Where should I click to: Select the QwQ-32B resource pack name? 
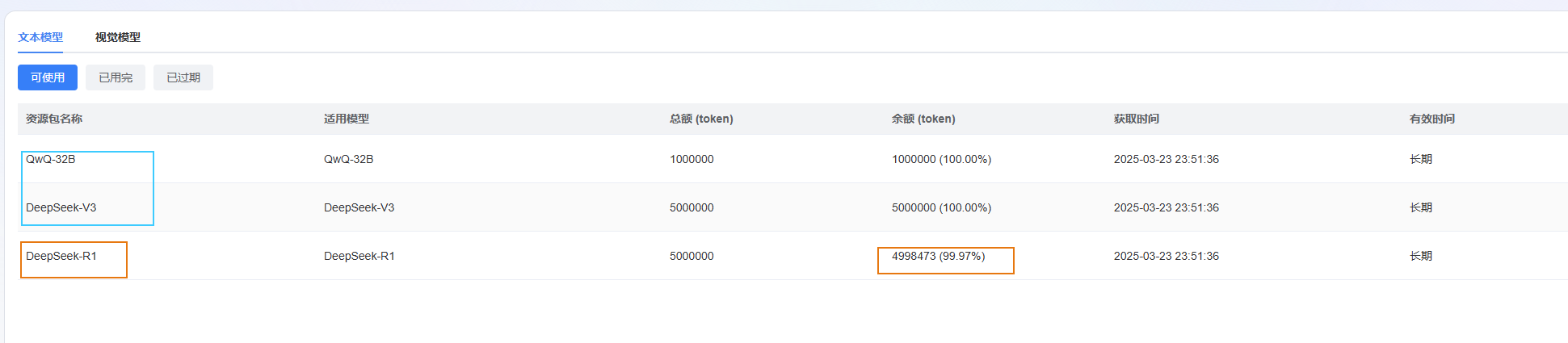pos(51,159)
